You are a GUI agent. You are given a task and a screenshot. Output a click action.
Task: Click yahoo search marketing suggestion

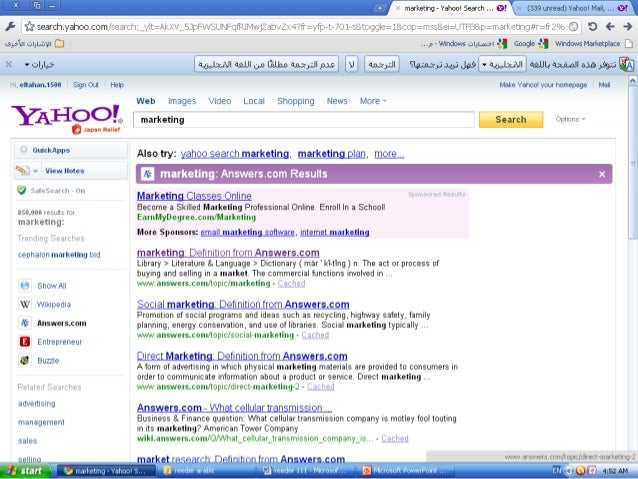coord(234,153)
